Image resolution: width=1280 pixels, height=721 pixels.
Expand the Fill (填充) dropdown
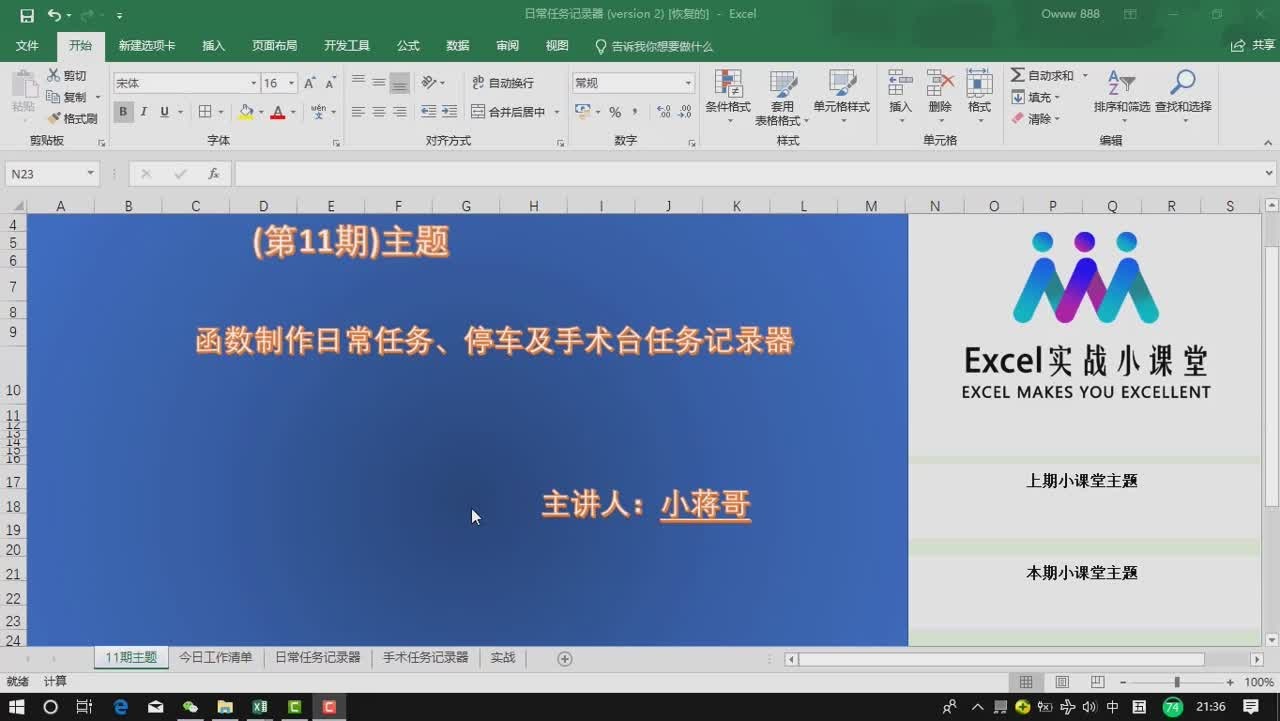1057,97
